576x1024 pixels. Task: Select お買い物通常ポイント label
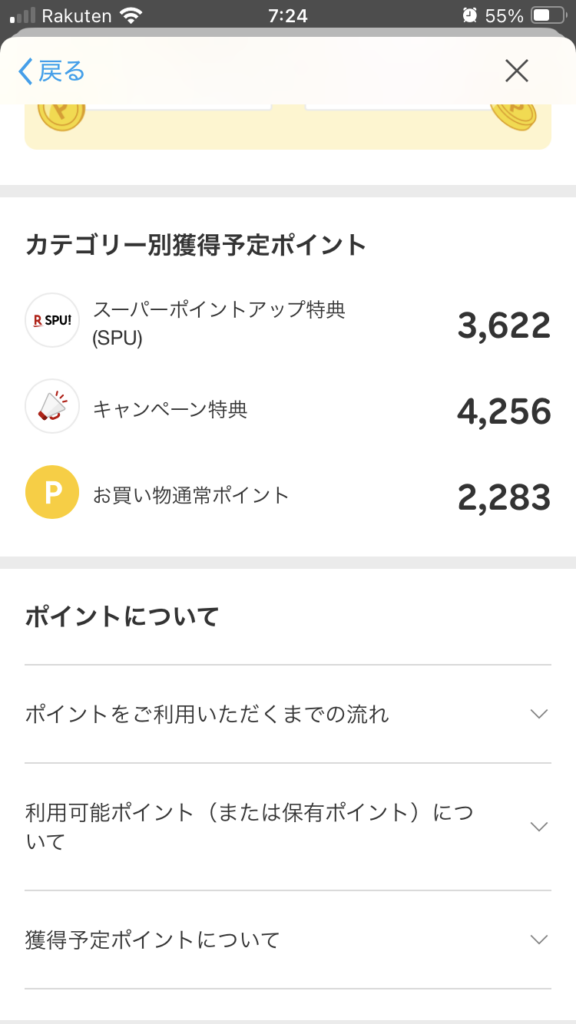point(191,496)
